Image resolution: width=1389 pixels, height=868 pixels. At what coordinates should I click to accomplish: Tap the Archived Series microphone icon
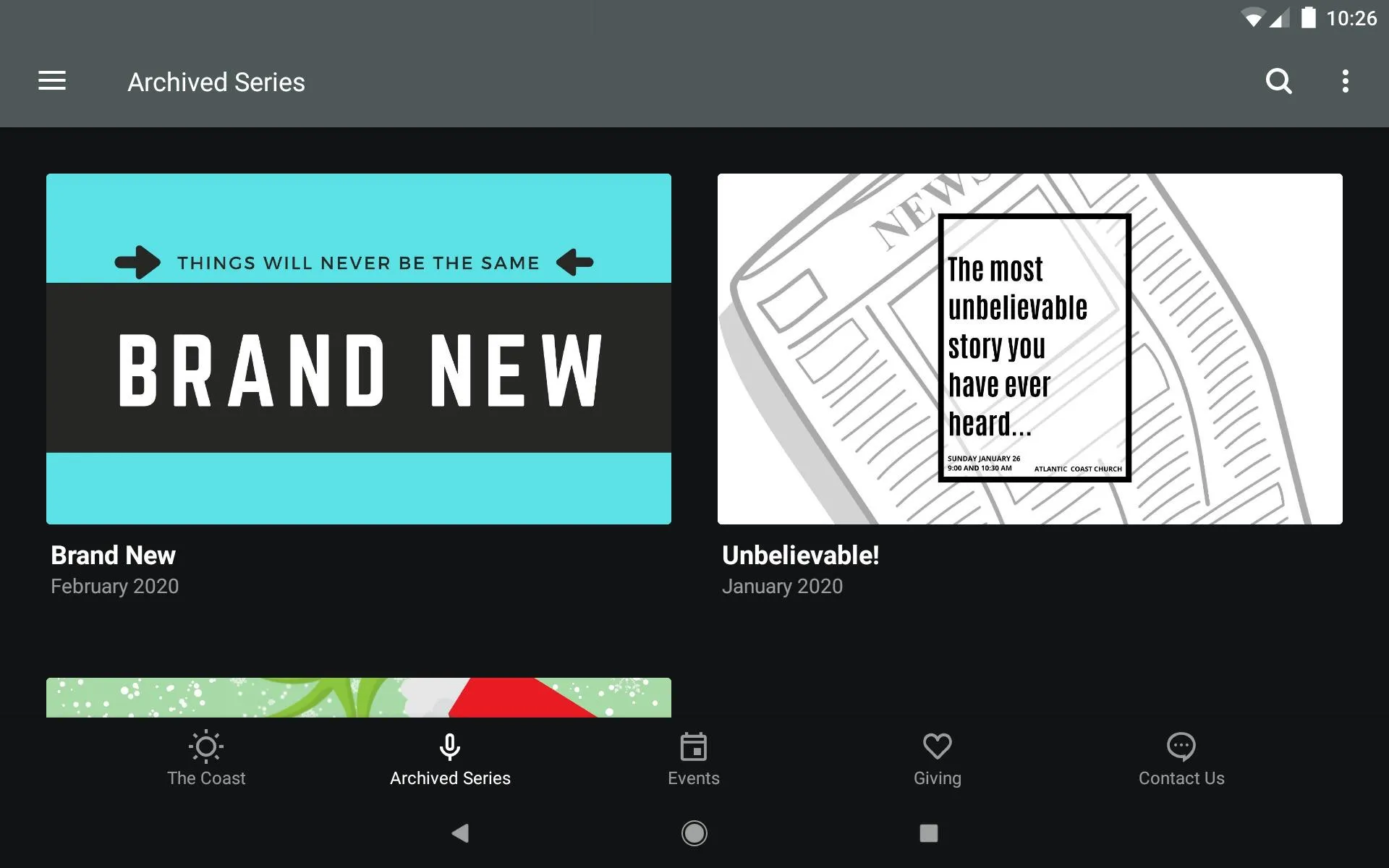coord(450,745)
